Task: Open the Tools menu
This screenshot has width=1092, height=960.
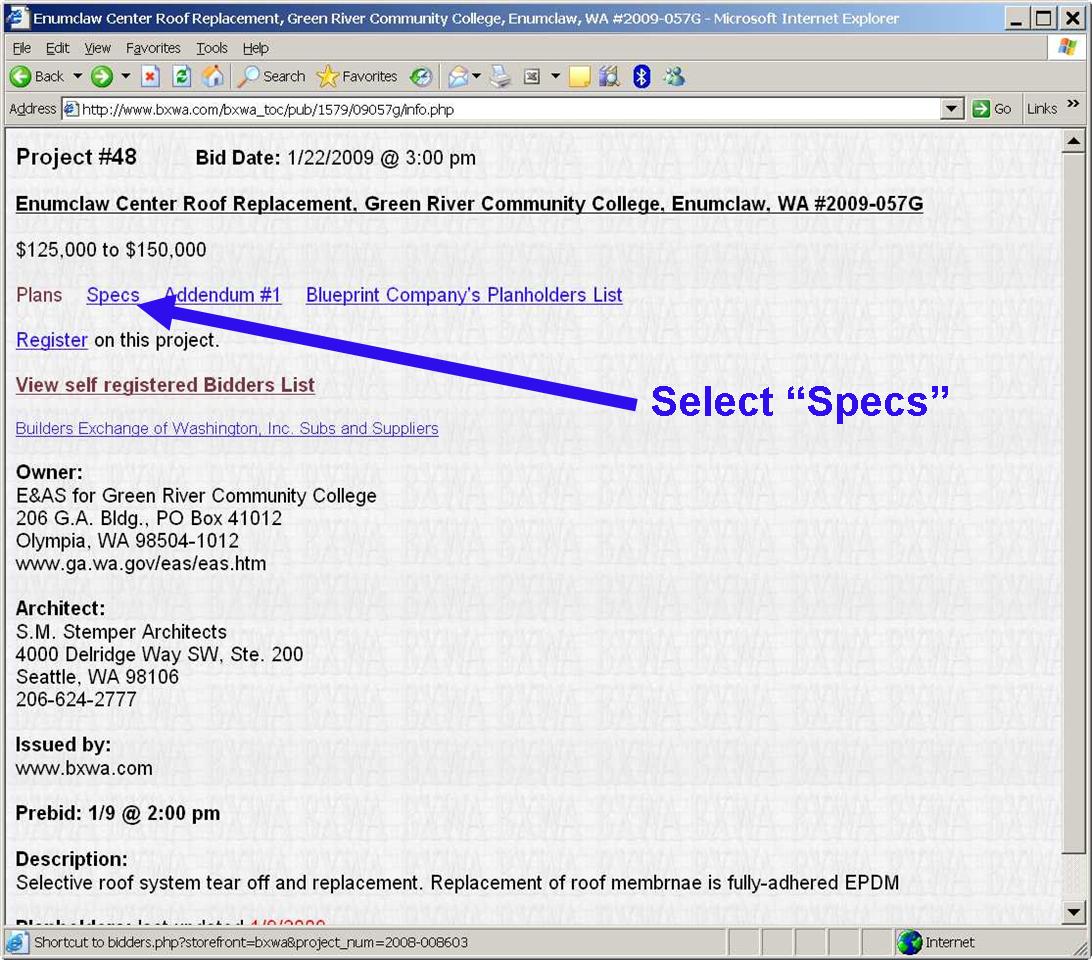Action: point(212,48)
